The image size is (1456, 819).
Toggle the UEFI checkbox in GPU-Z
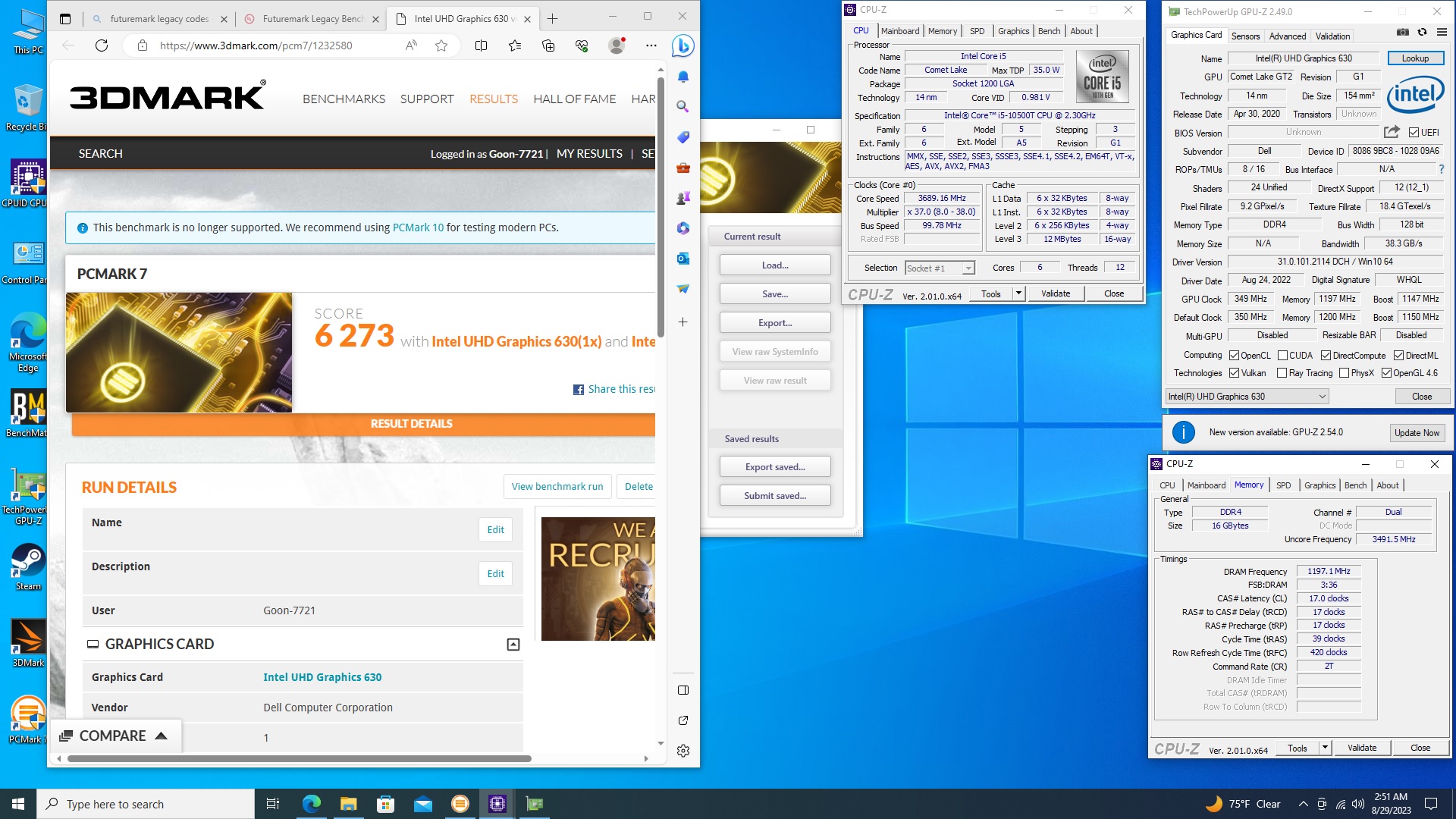(x=1414, y=133)
